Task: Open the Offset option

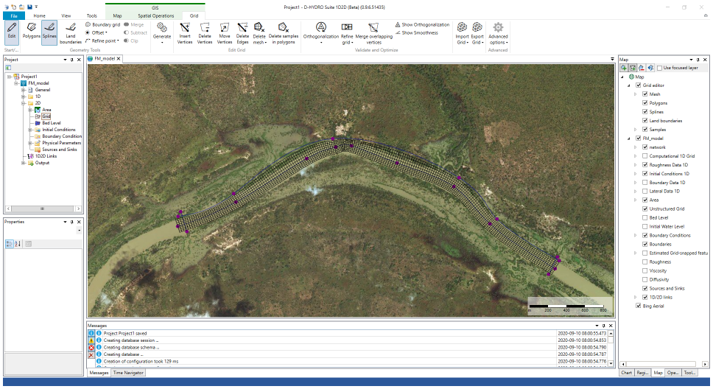Action: 97,33
